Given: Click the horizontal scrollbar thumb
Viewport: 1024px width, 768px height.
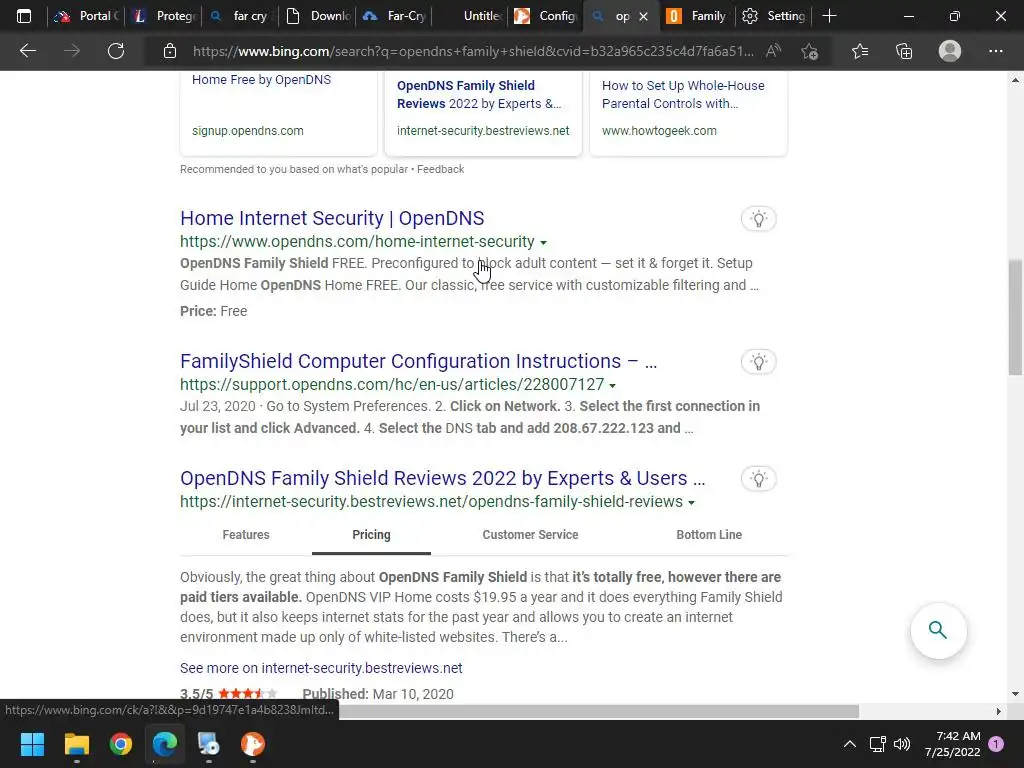Looking at the screenshot, I should point(599,711).
